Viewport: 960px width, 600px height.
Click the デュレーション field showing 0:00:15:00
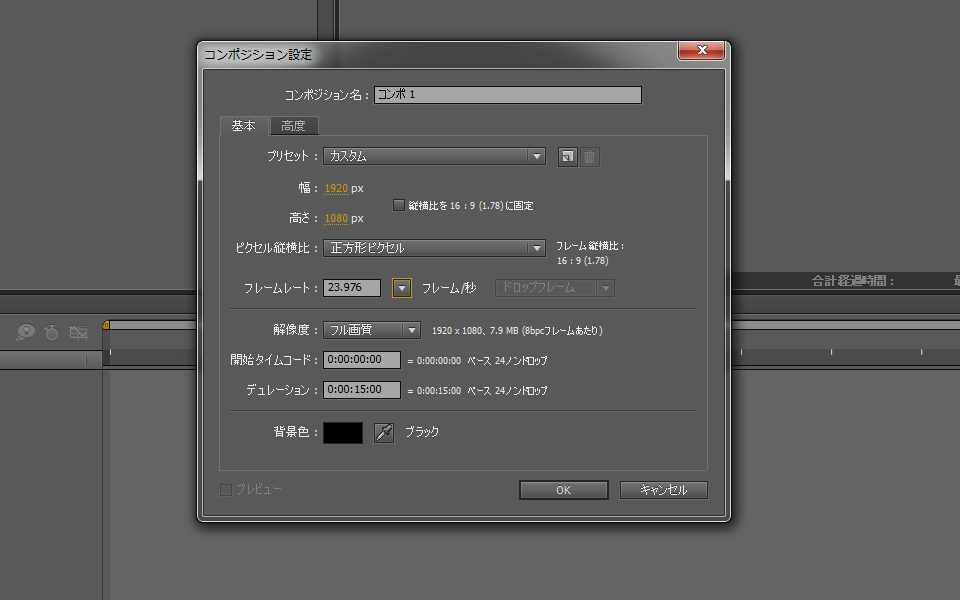click(362, 390)
